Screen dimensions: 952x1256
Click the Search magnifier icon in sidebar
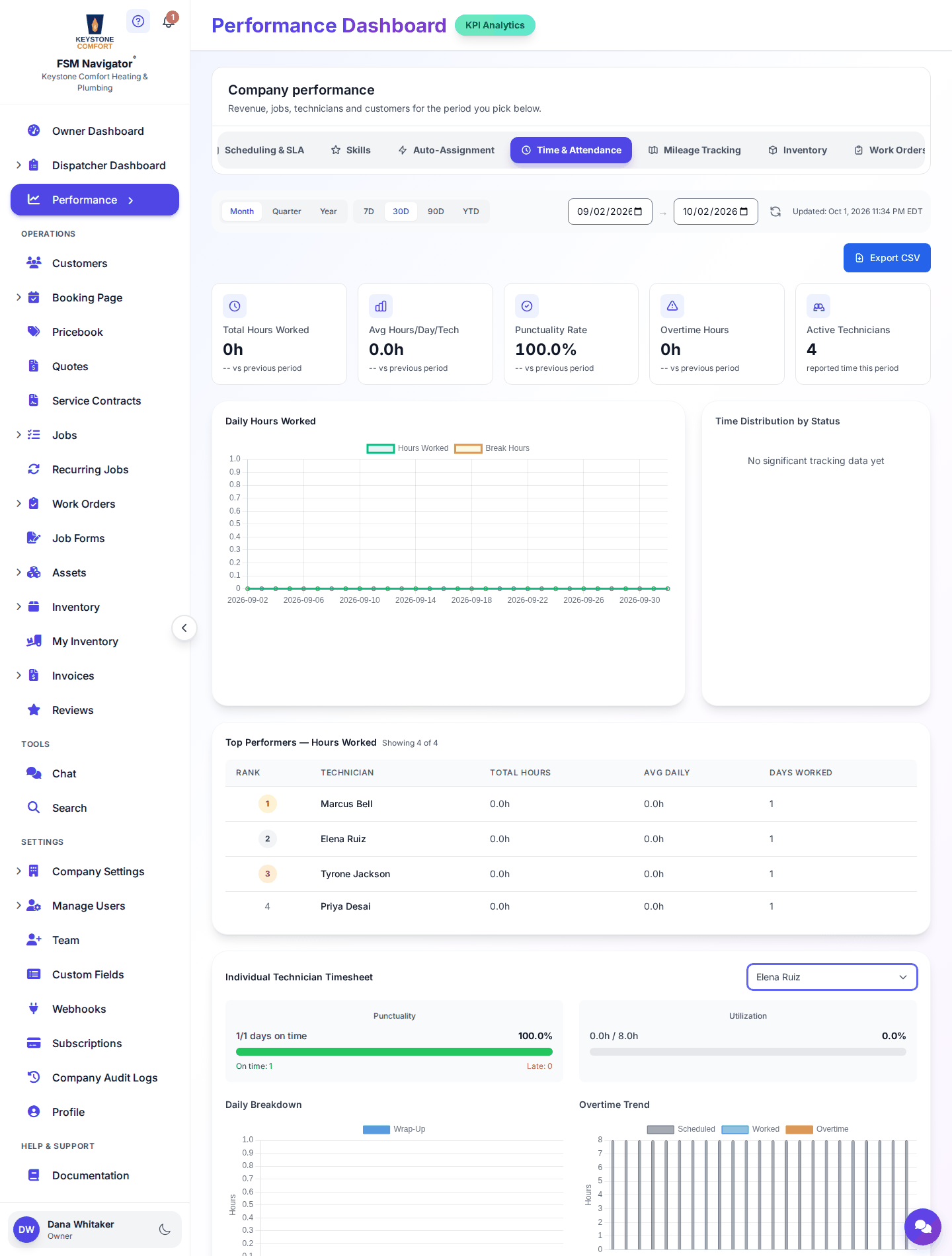click(34, 808)
